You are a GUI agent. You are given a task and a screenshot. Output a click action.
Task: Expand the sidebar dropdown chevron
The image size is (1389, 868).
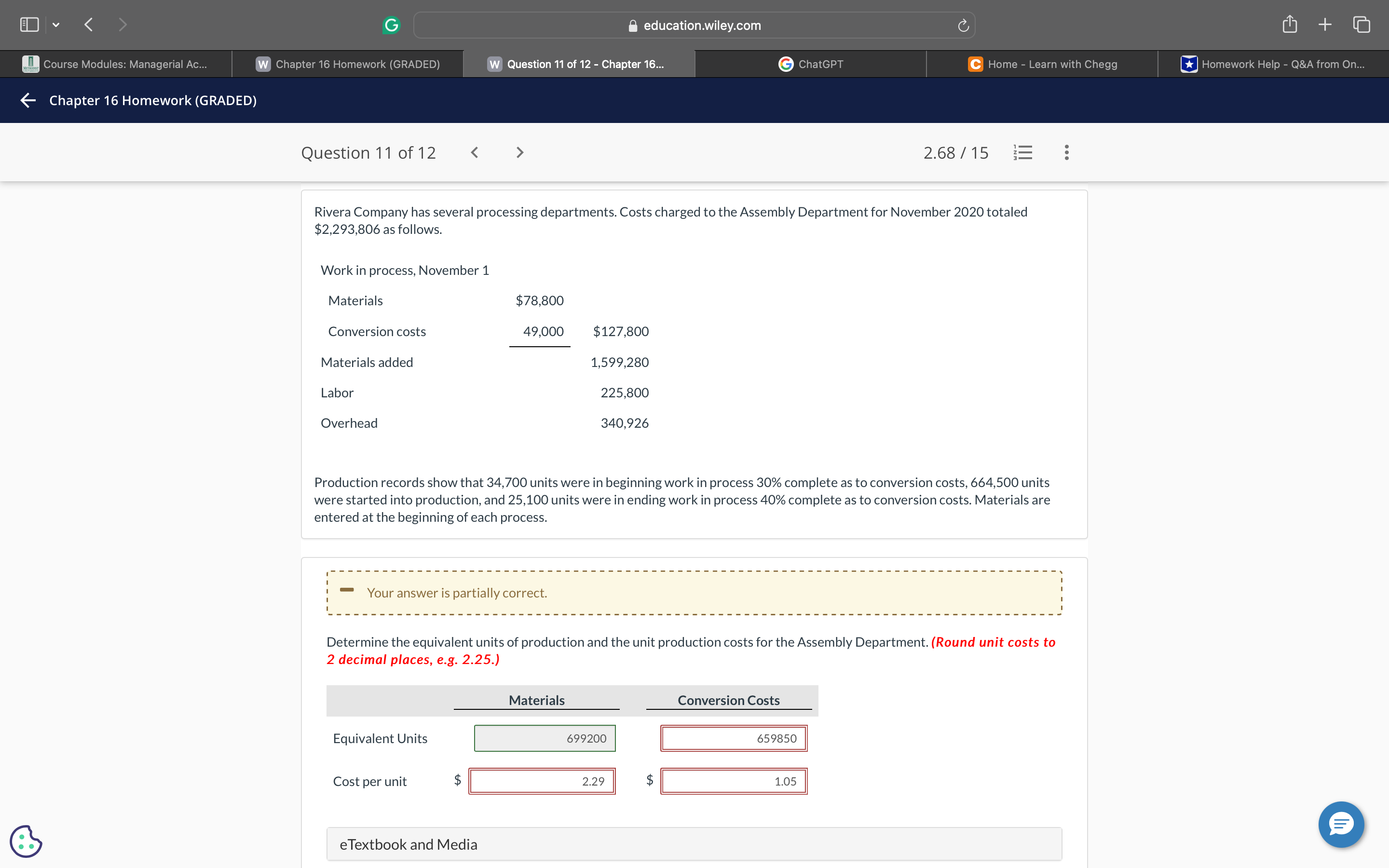55,25
